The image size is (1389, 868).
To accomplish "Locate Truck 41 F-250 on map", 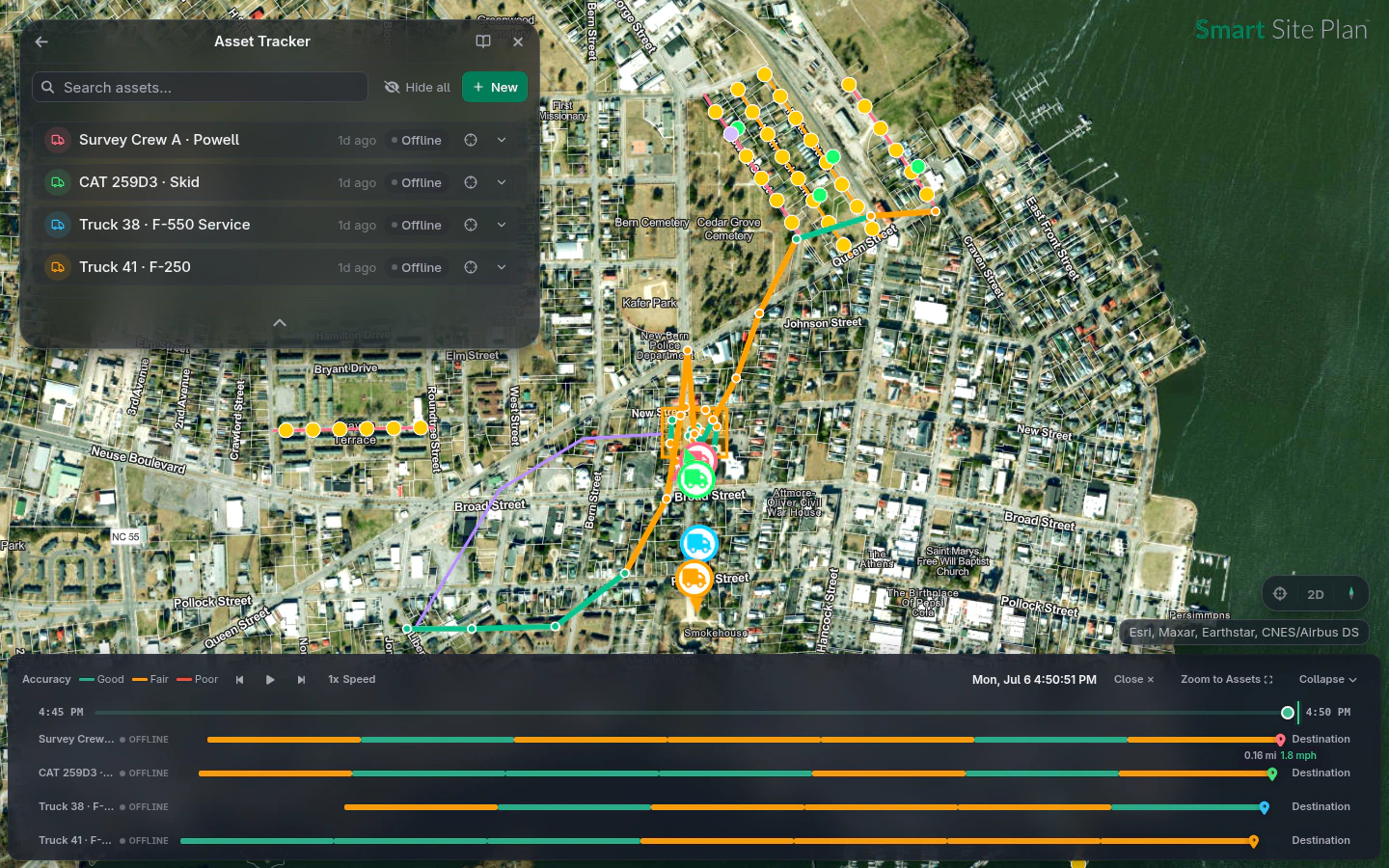I will (471, 267).
